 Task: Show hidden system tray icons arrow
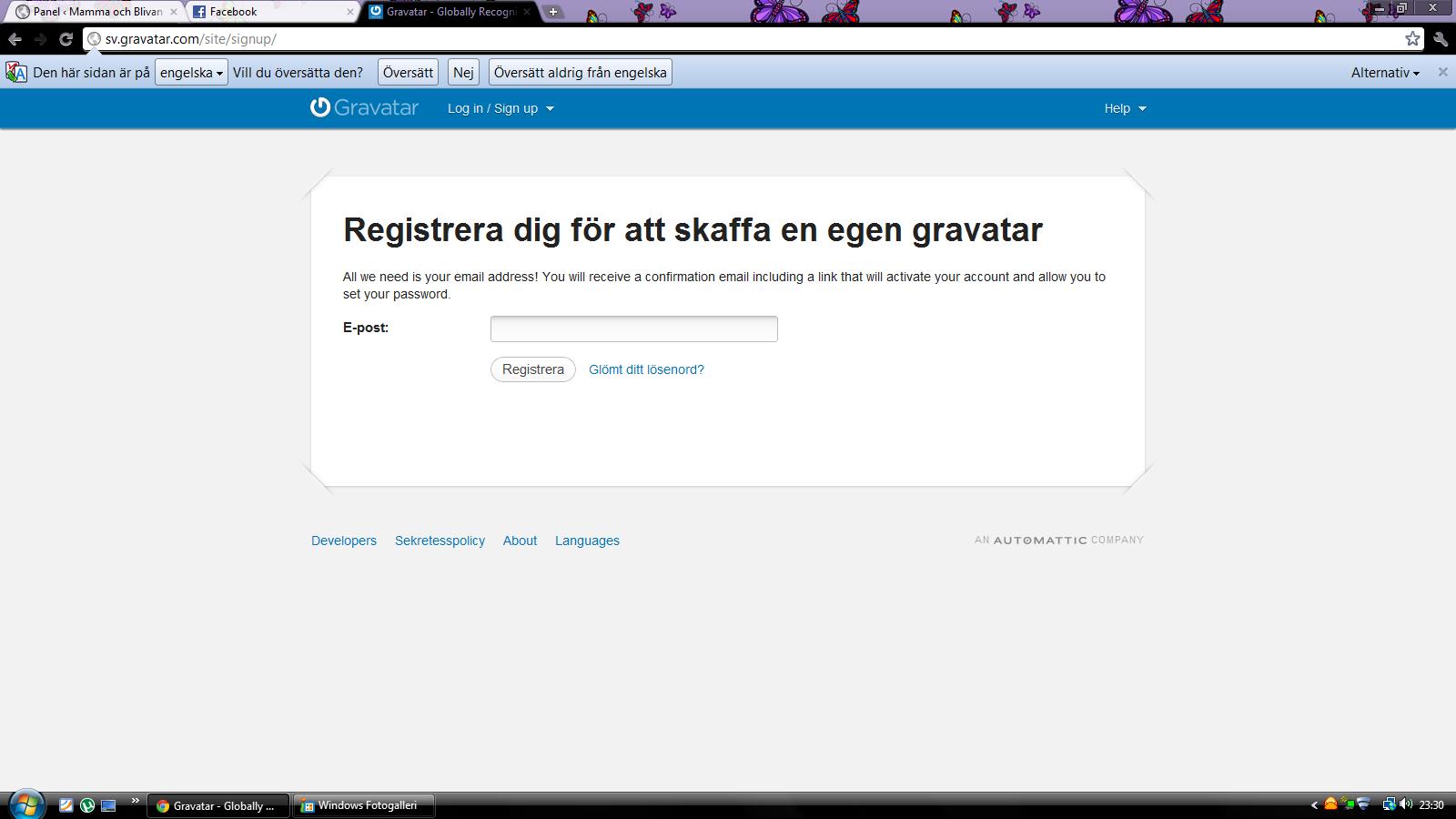(x=1314, y=805)
